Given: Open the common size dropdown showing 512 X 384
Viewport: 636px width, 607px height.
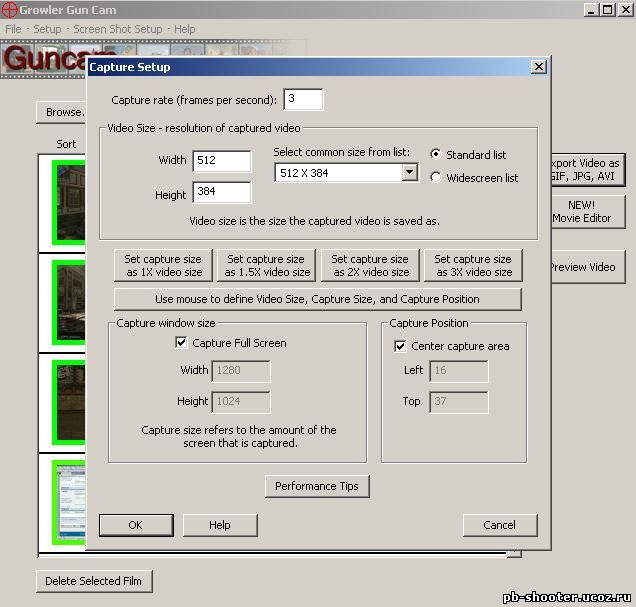Looking at the screenshot, I should 410,173.
